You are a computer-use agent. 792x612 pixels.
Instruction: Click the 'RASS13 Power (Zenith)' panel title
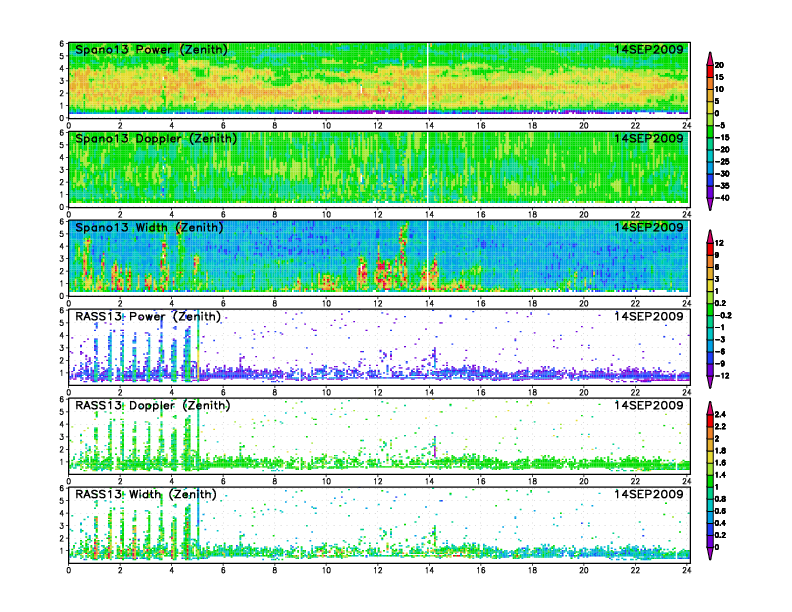[x=148, y=317]
